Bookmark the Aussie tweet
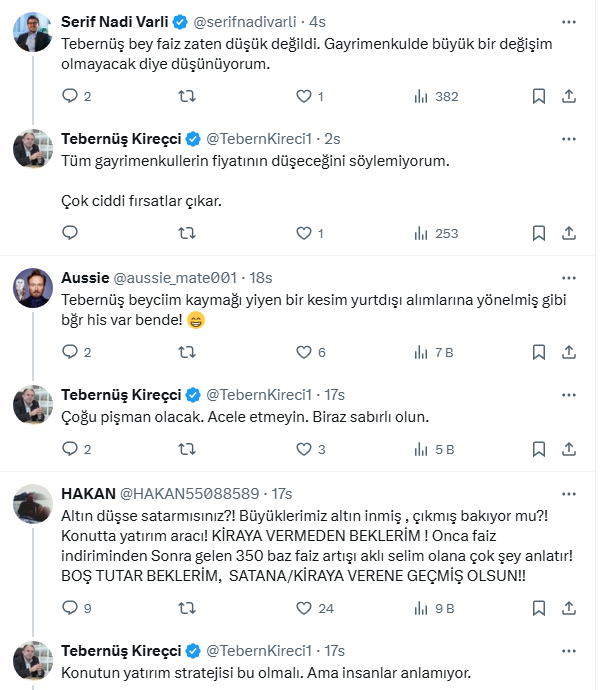The width and height of the screenshot is (606, 690). point(538,352)
